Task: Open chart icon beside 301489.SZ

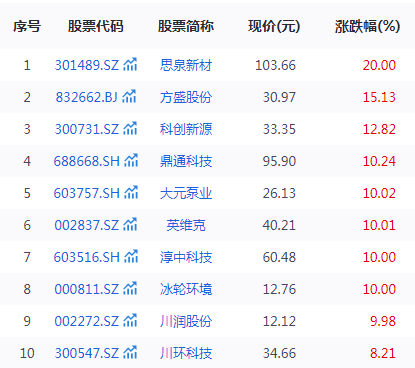Action: [130, 64]
